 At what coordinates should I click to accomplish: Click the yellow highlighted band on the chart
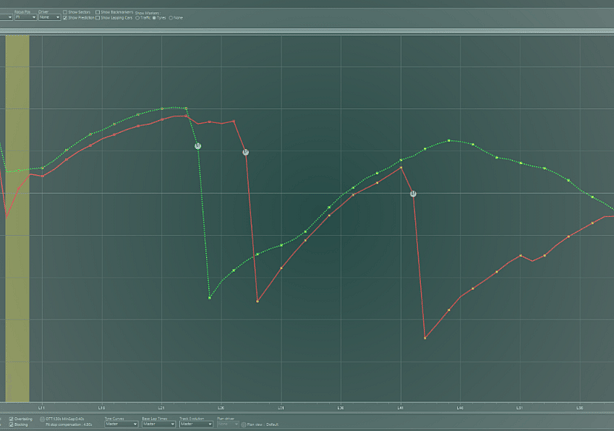click(17, 220)
